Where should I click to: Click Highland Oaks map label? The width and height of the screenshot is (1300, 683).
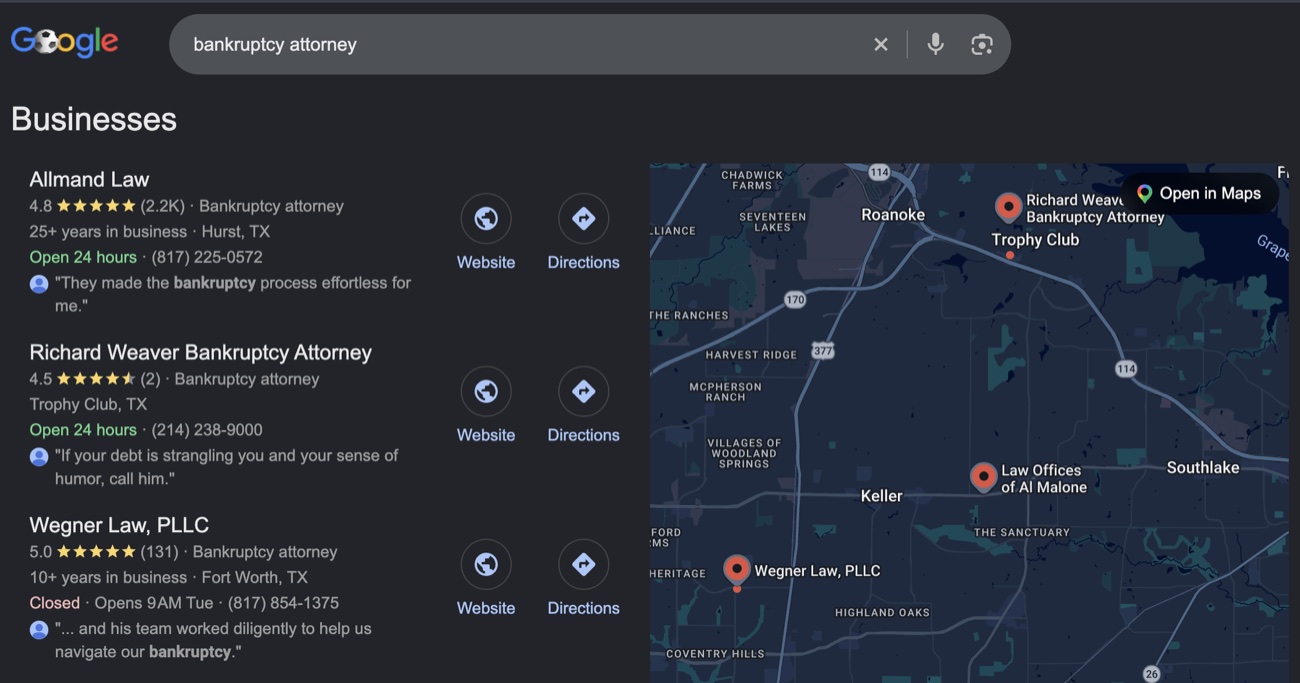[882, 612]
